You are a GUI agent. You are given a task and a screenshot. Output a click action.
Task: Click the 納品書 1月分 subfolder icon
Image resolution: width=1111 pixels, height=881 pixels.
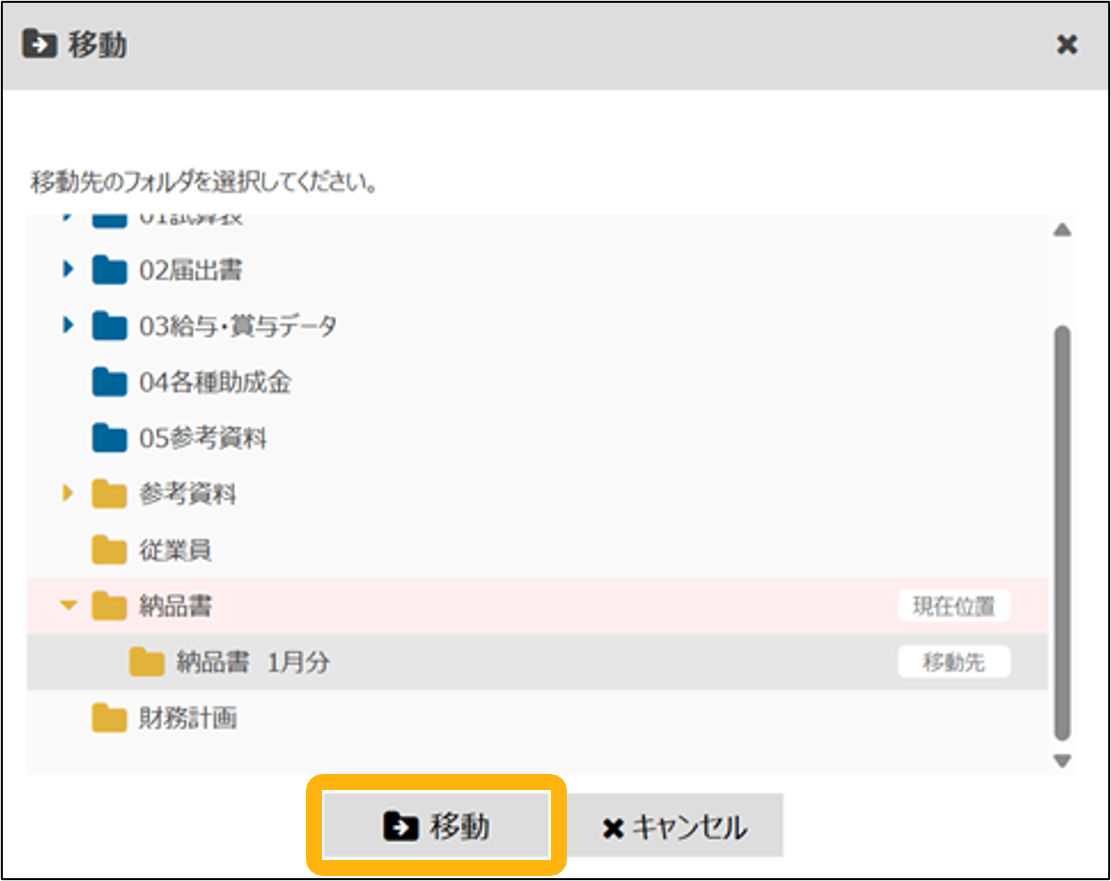tap(147, 662)
